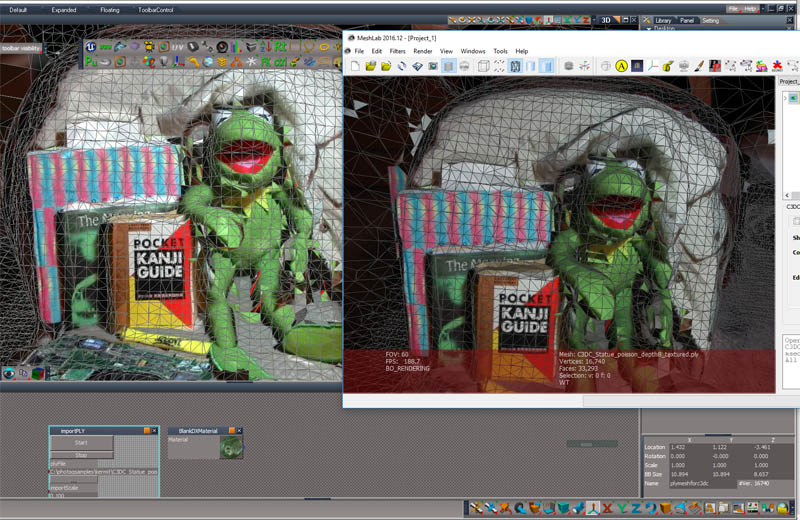Toggle the 3D view button in trueSpace title bar

[606, 20]
